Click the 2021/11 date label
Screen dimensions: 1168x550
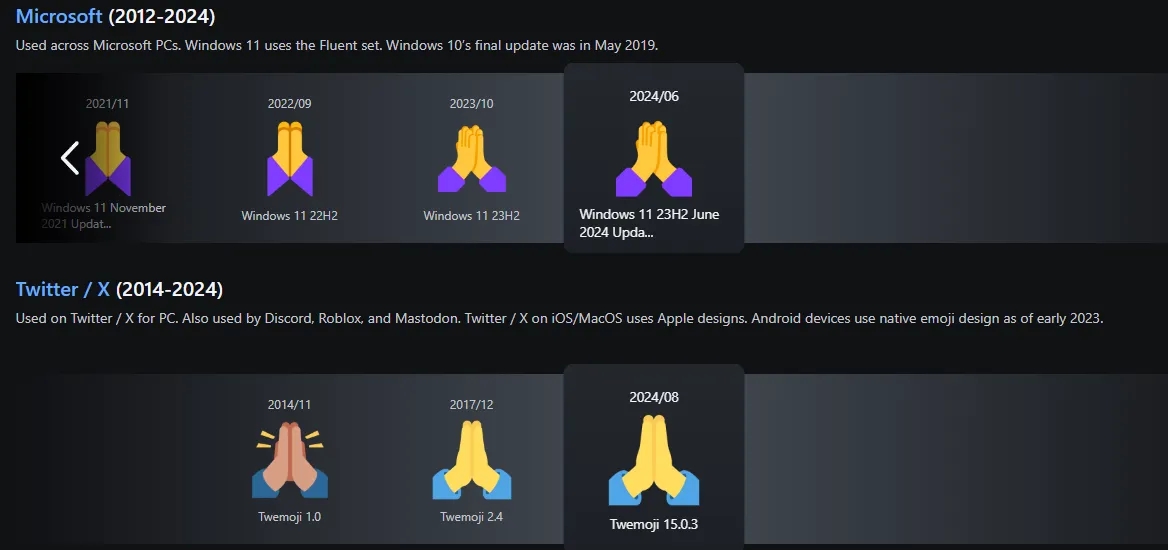click(x=107, y=104)
